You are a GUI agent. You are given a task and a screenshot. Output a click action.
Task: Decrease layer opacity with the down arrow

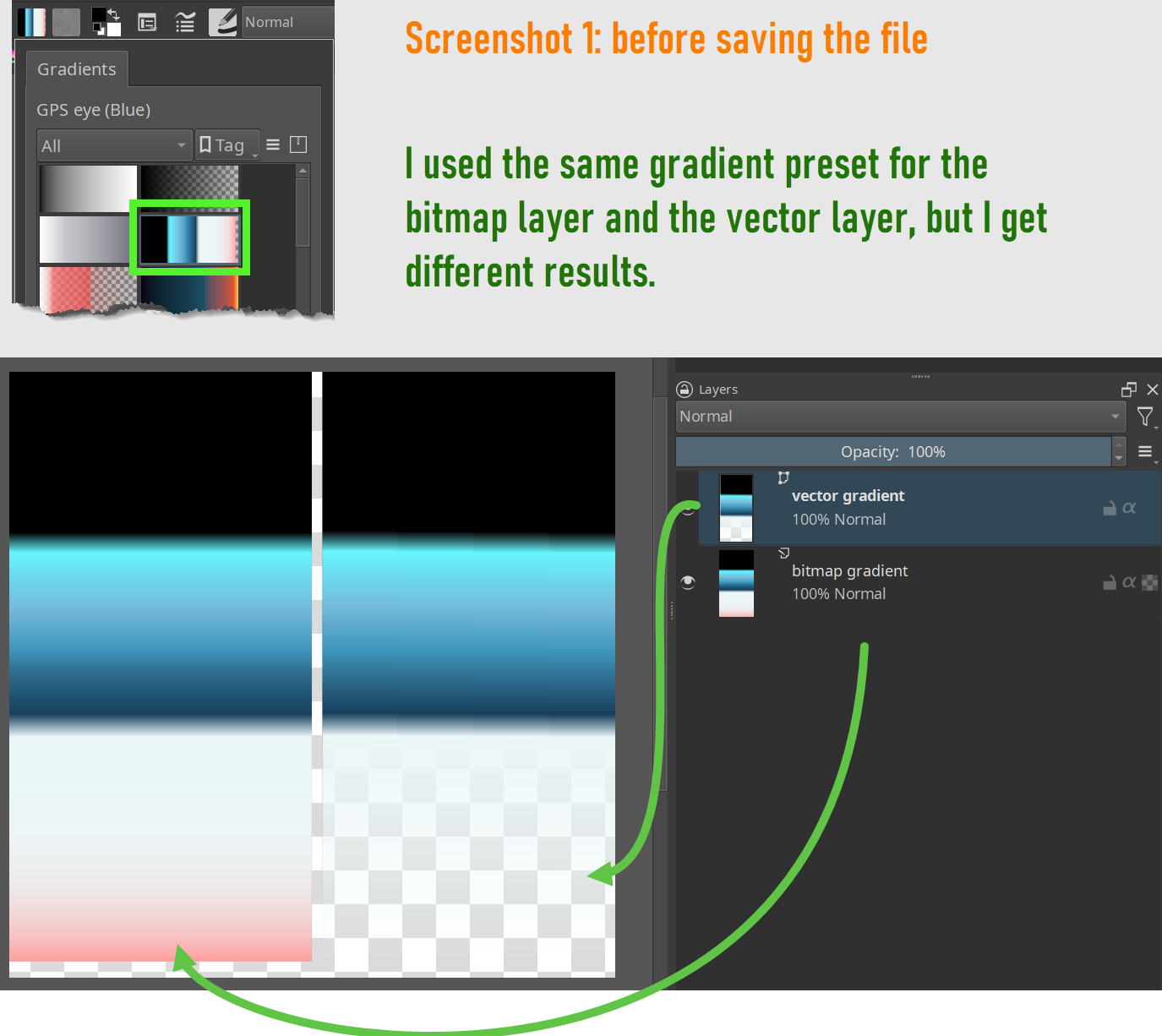click(1119, 459)
